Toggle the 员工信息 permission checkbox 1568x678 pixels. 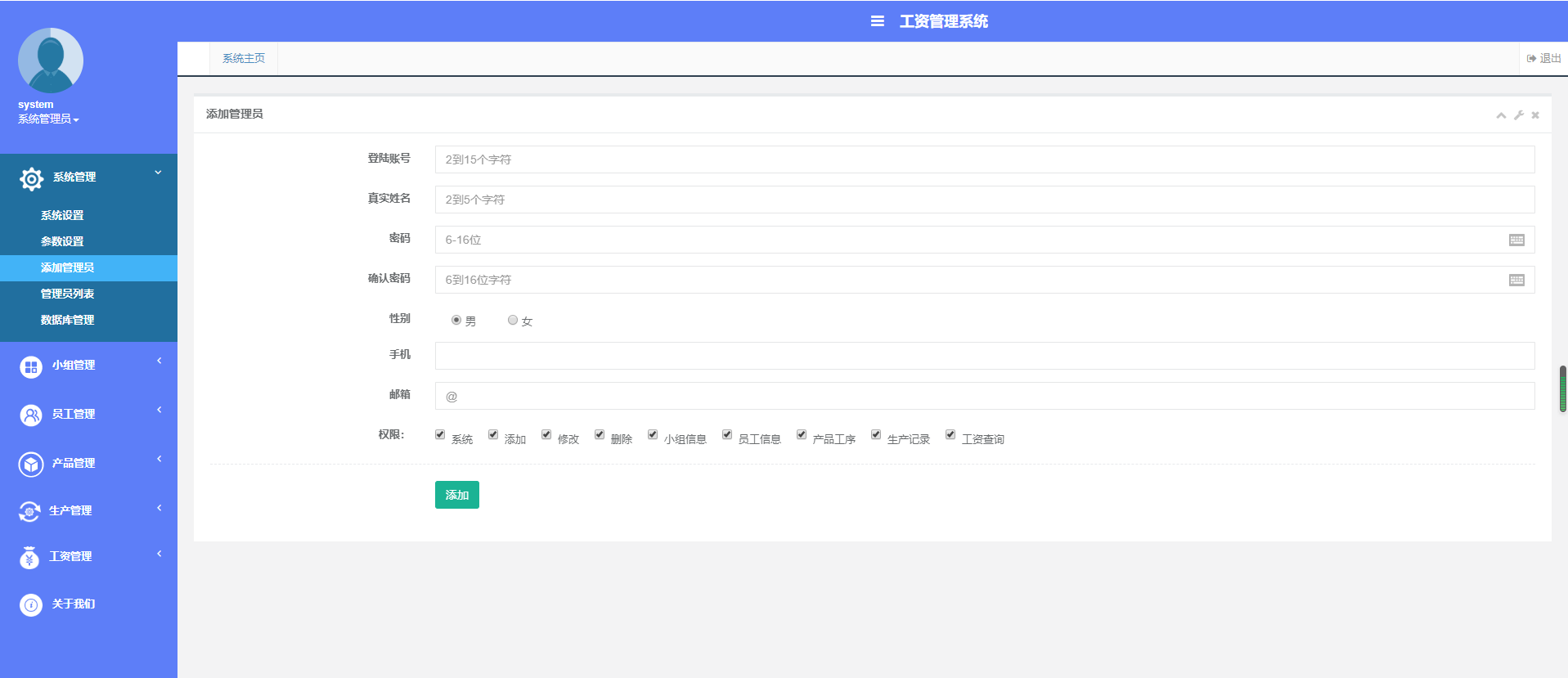click(x=727, y=434)
